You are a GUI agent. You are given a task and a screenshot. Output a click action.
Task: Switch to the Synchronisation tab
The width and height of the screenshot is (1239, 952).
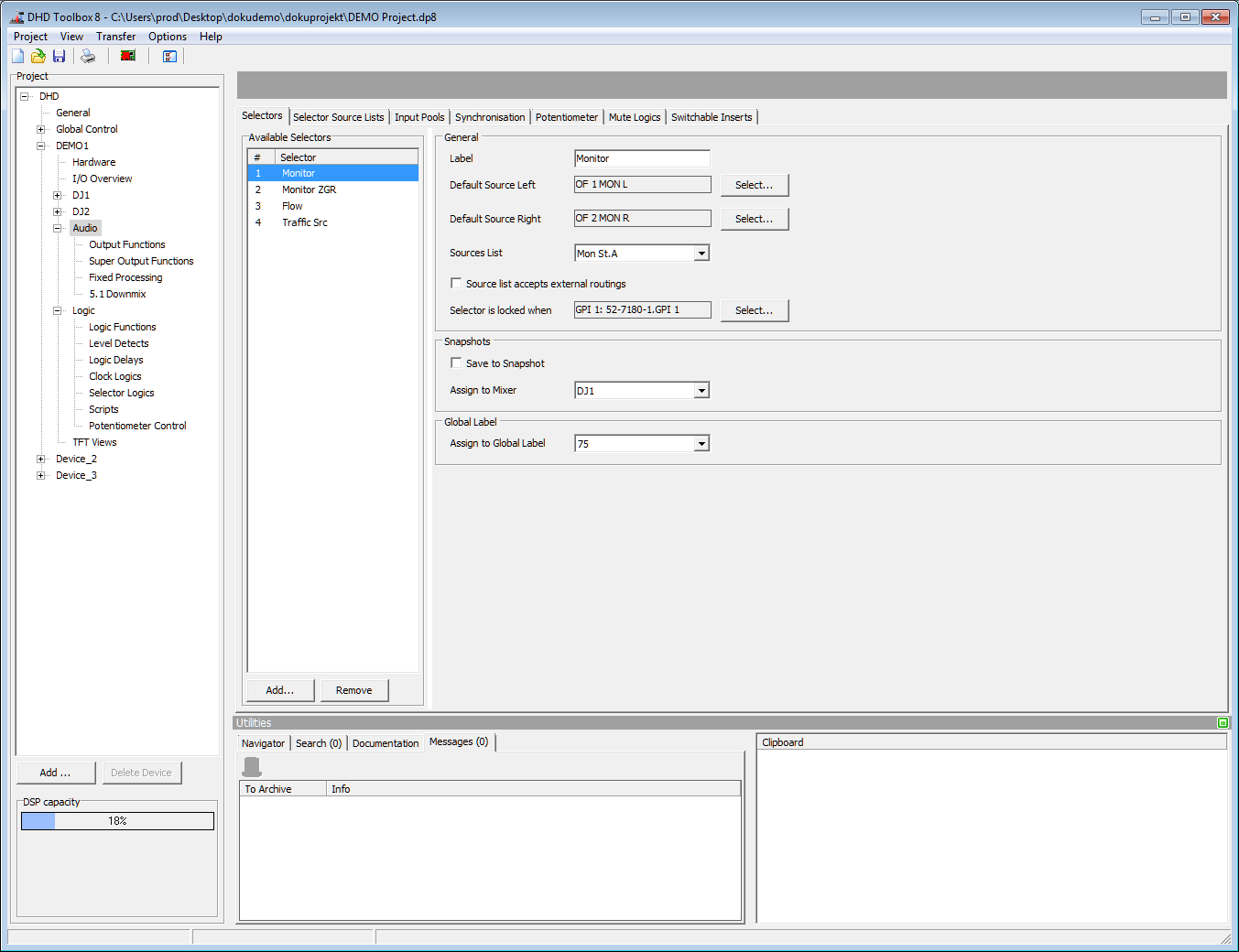coord(490,116)
